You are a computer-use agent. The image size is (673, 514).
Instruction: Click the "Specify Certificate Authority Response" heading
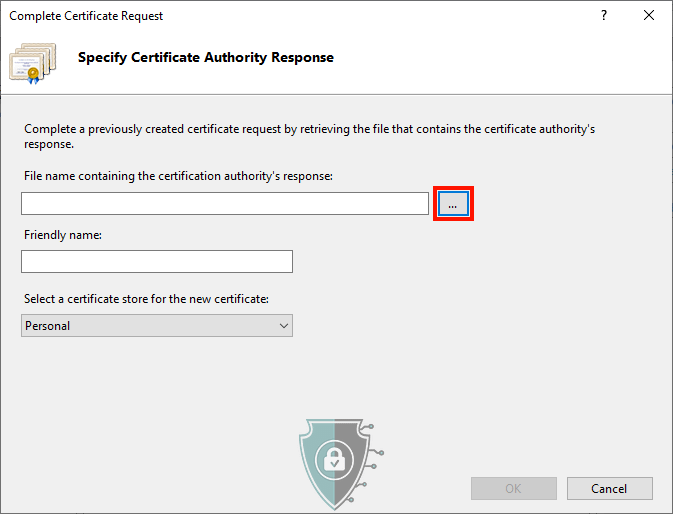(206, 58)
